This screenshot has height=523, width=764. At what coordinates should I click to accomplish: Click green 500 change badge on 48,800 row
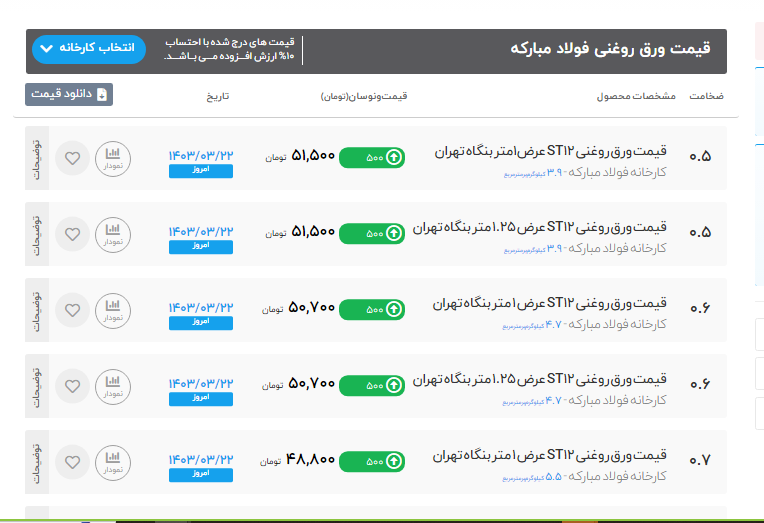coord(372,462)
